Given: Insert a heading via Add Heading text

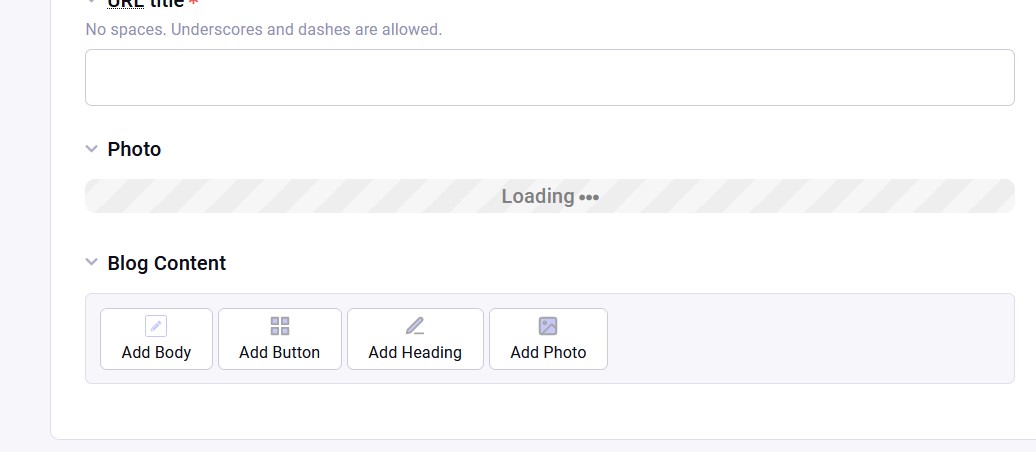Looking at the screenshot, I should (x=415, y=352).
